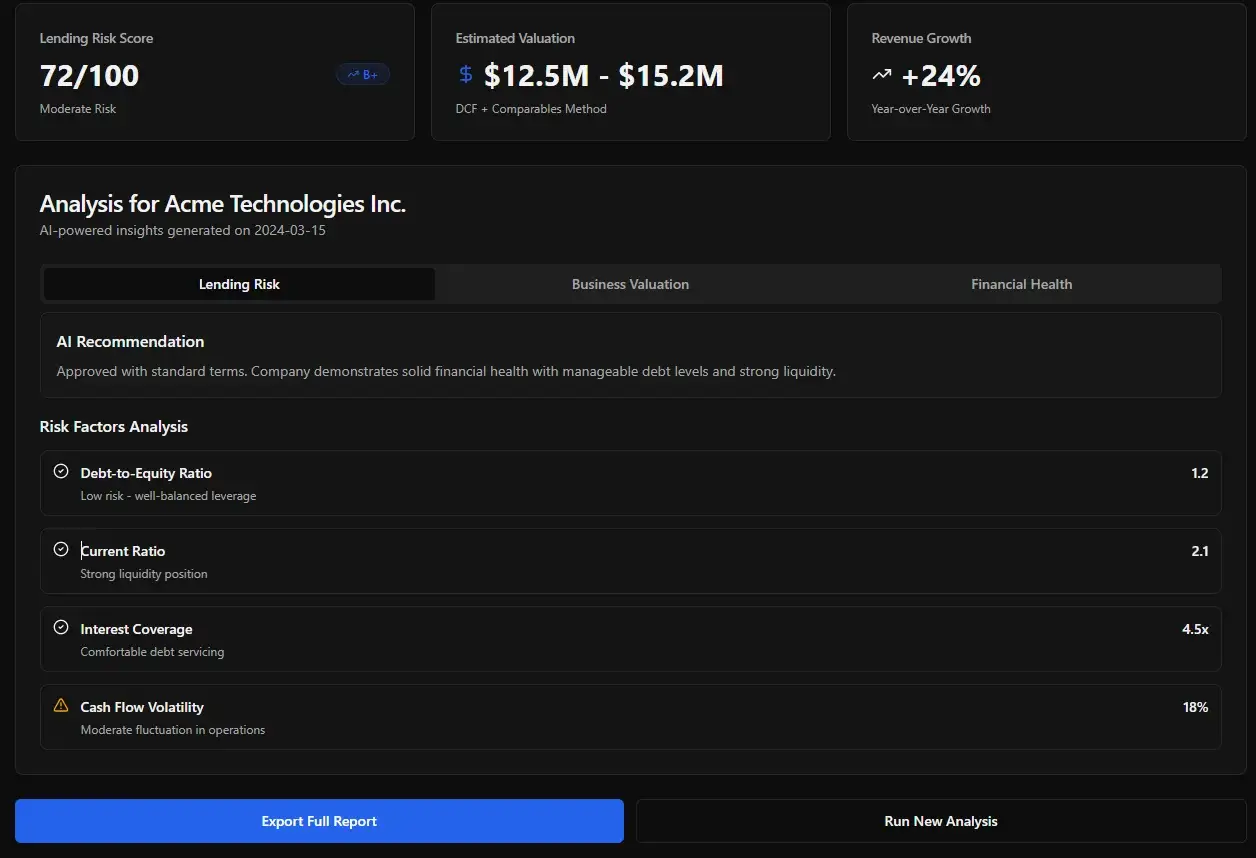Select the AI Recommendation heading
The image size is (1256, 858).
coord(130,341)
